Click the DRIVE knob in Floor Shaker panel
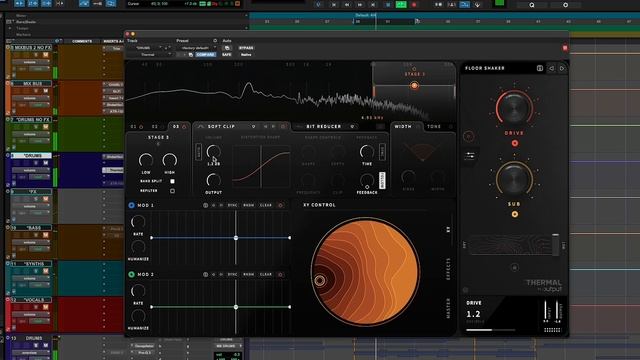The width and height of the screenshot is (640, 360). tap(514, 109)
